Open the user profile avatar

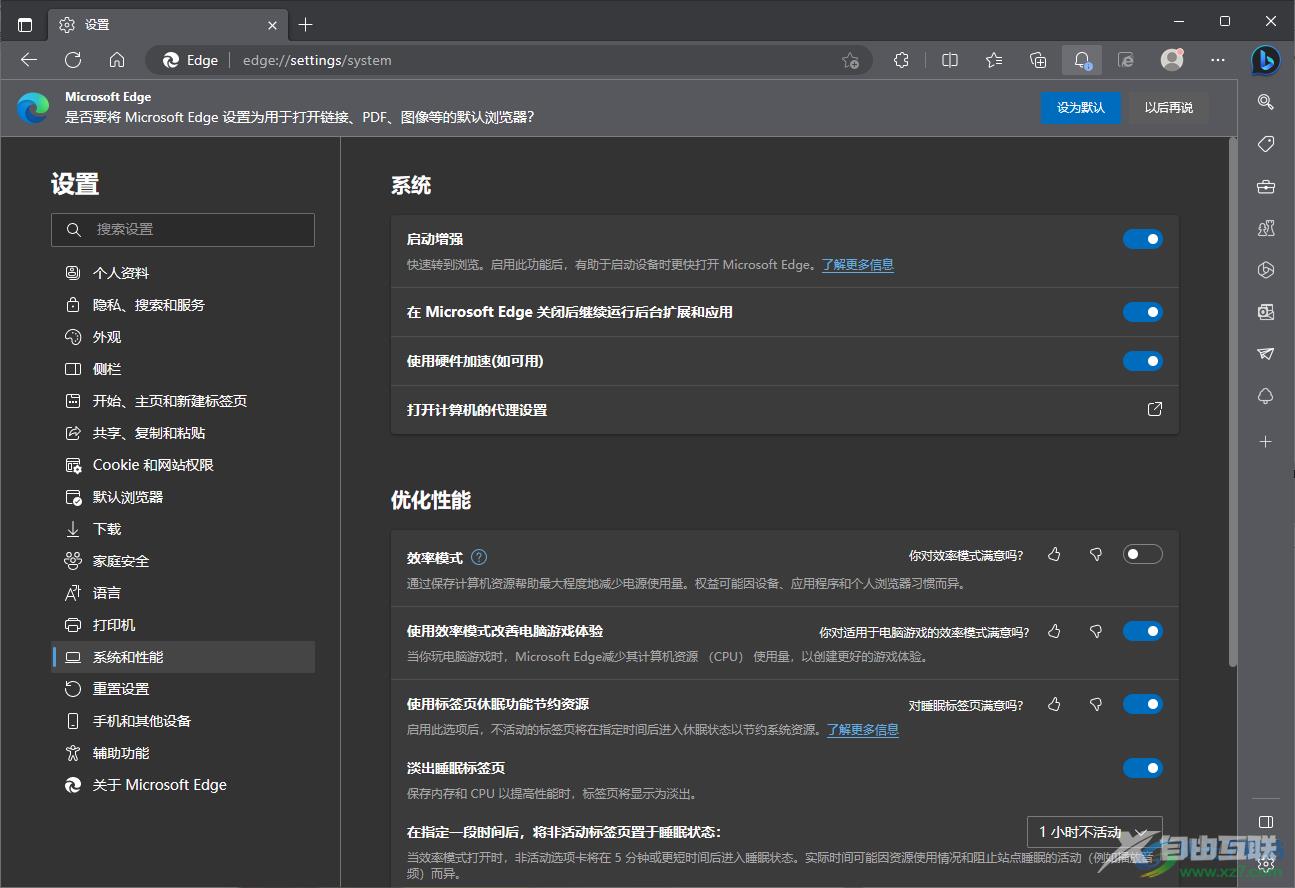1172,60
